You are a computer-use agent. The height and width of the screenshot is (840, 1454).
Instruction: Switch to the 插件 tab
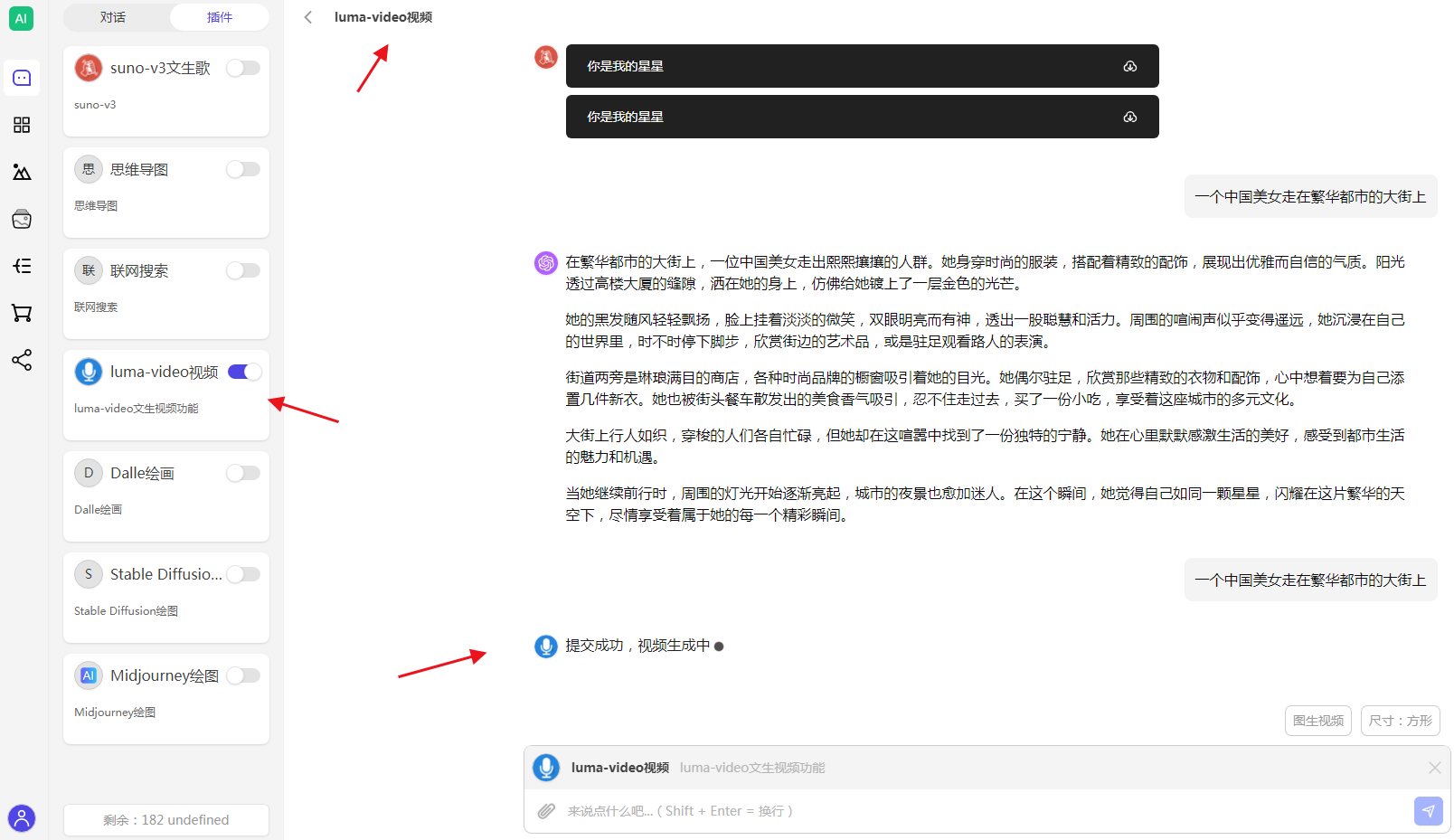tap(220, 17)
